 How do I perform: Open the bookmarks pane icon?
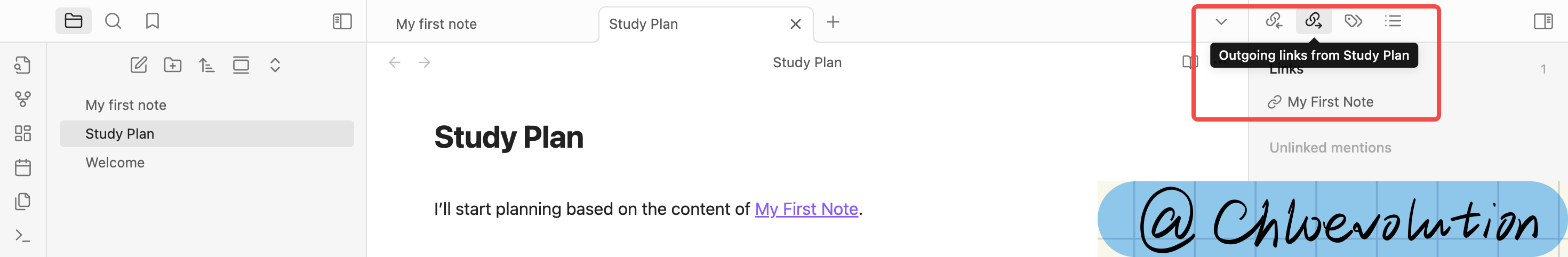coord(152,21)
